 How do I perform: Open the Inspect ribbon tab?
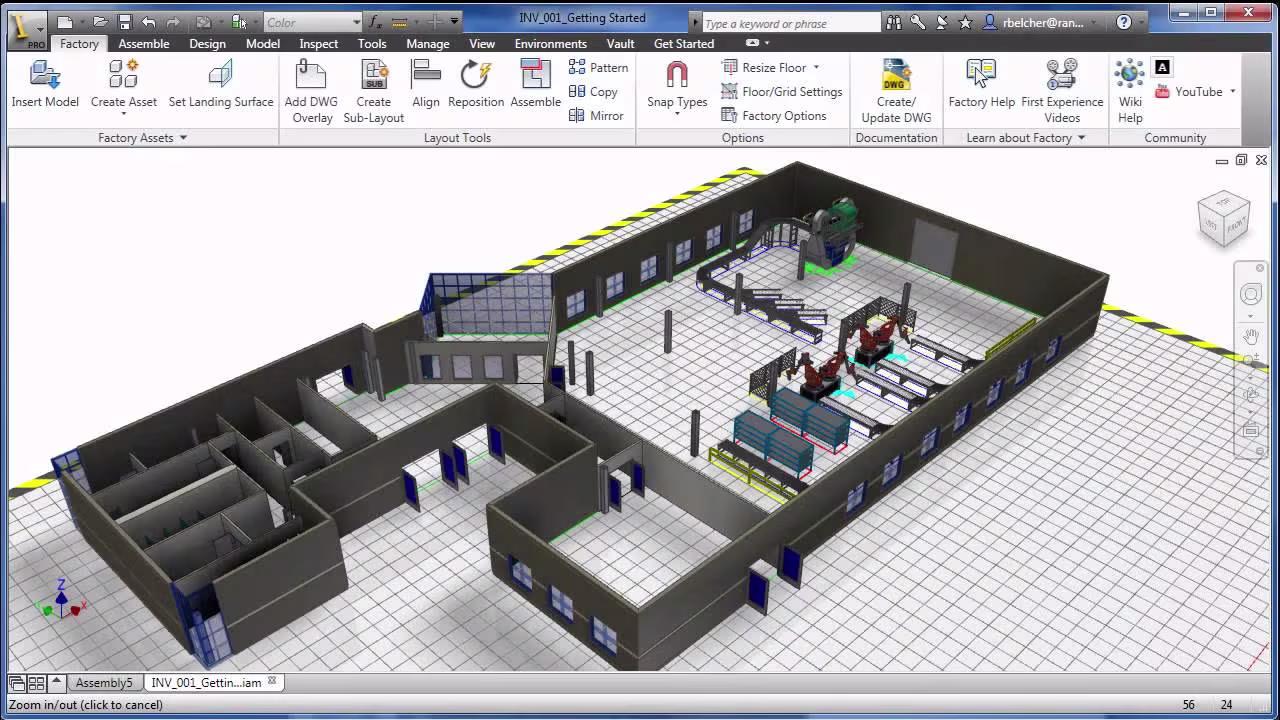(319, 44)
